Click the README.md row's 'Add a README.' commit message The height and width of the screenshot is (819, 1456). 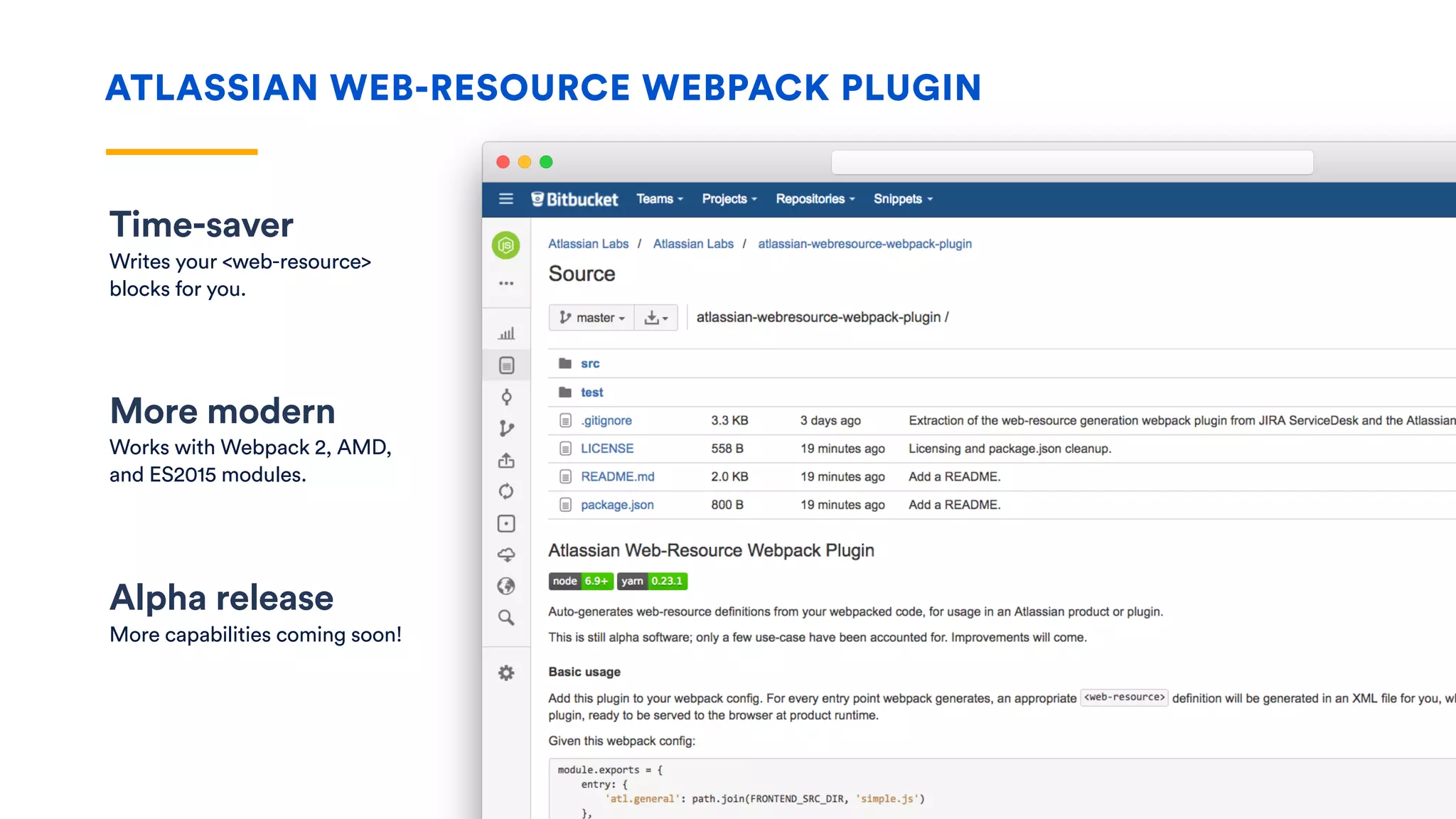954,476
